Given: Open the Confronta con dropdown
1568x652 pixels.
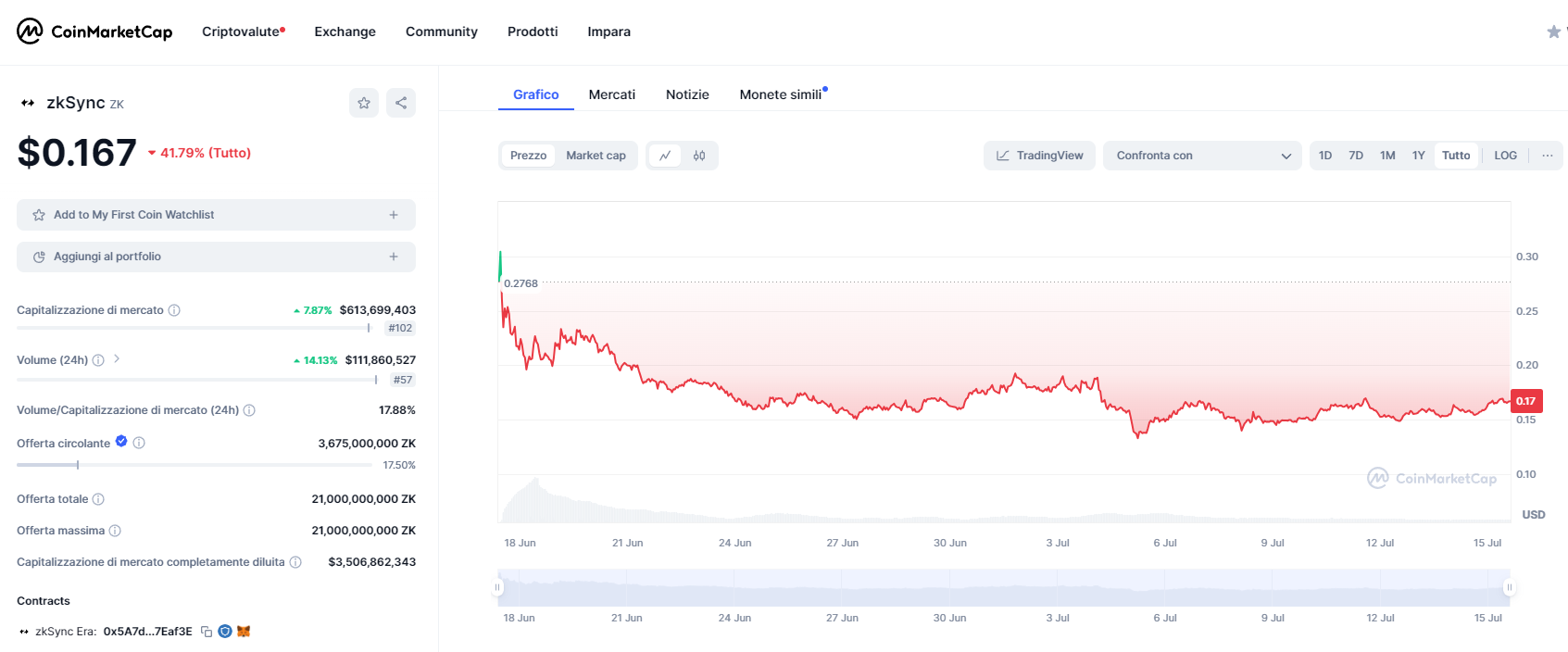Looking at the screenshot, I should pyautogui.click(x=1202, y=156).
